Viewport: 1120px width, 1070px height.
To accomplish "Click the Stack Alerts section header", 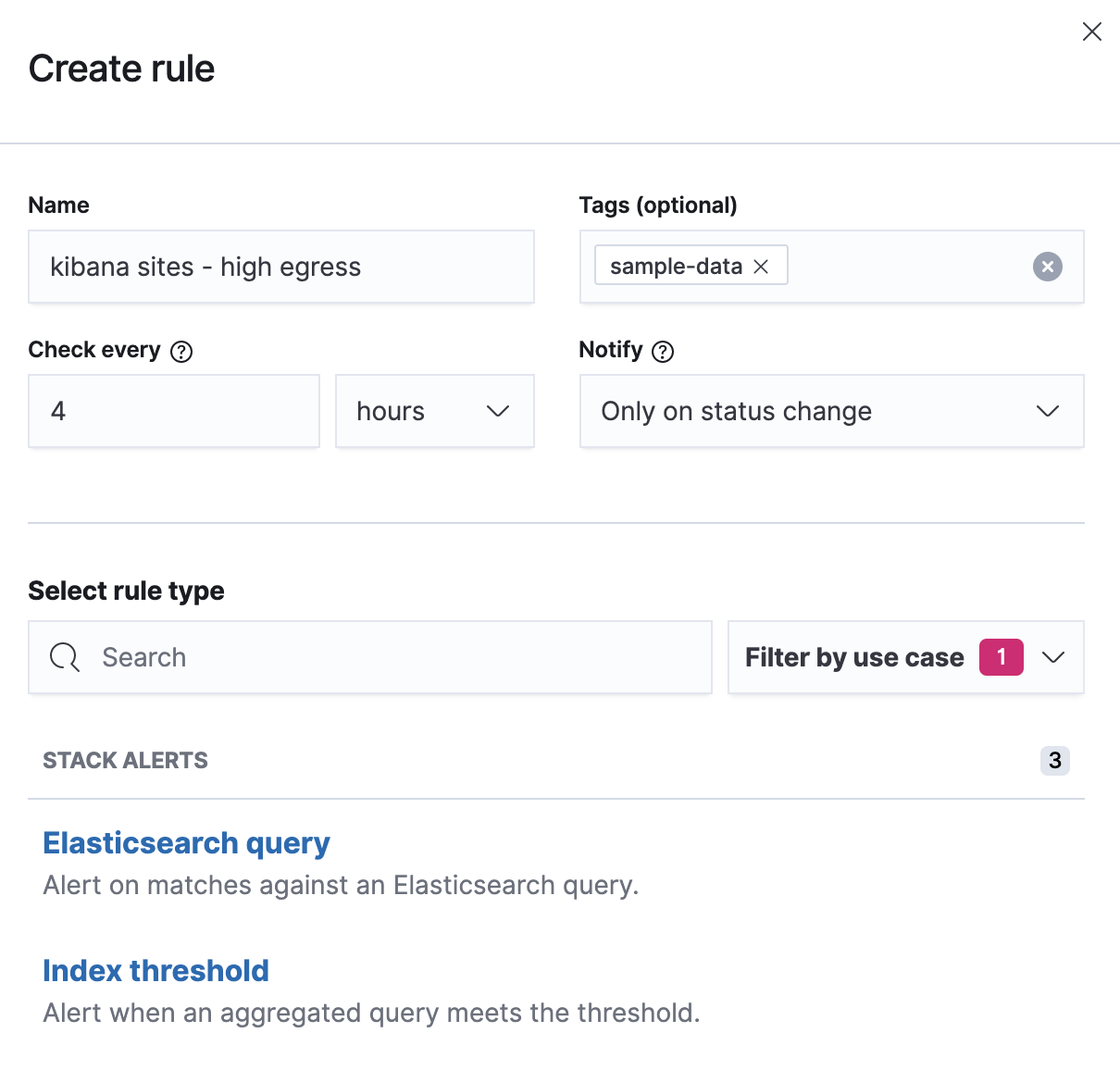I will pos(125,760).
